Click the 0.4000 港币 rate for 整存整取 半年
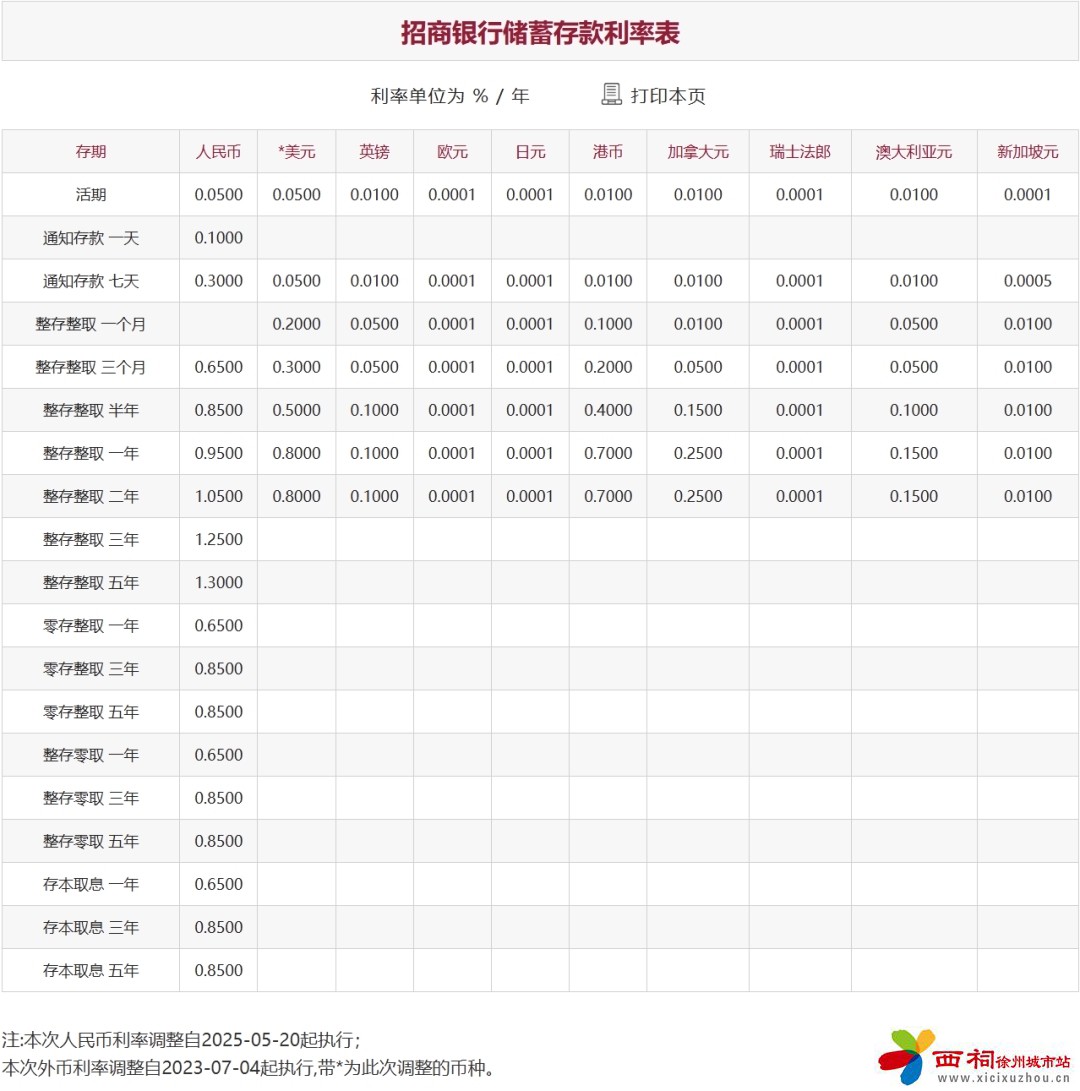 tap(608, 411)
